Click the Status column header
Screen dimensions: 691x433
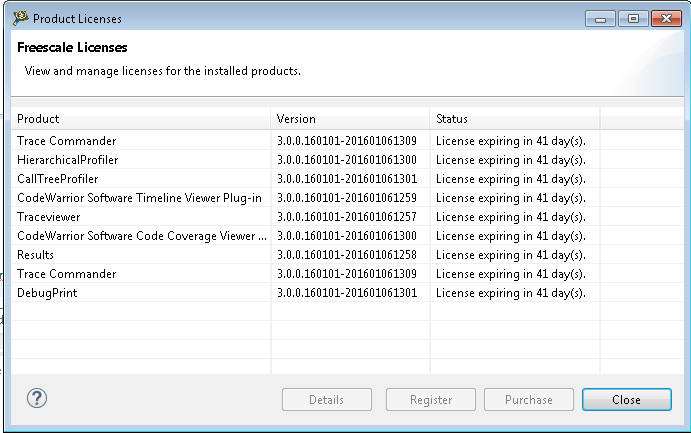pos(514,119)
